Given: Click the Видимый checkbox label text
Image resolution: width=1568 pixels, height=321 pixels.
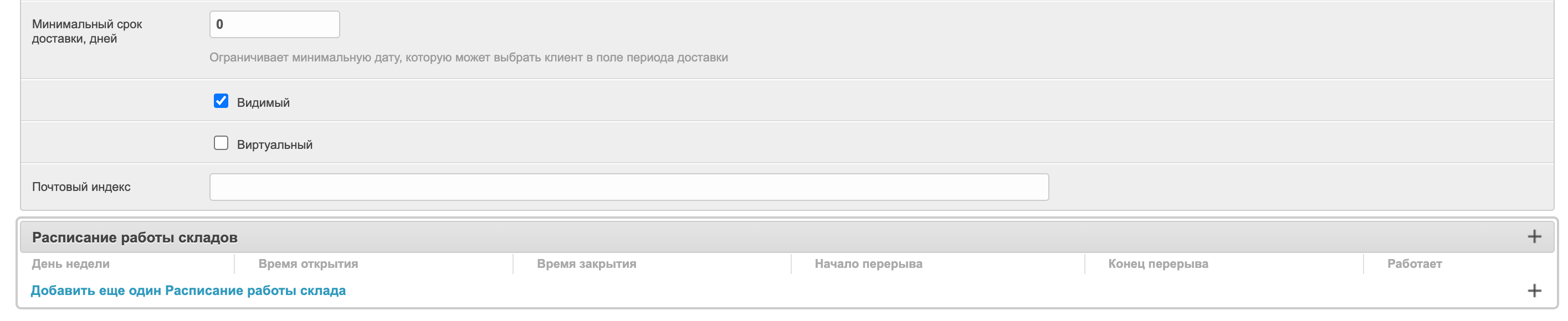Looking at the screenshot, I should point(263,103).
